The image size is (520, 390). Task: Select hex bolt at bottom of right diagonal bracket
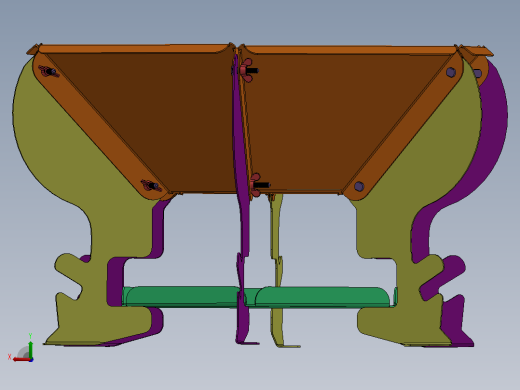[x=359, y=186]
